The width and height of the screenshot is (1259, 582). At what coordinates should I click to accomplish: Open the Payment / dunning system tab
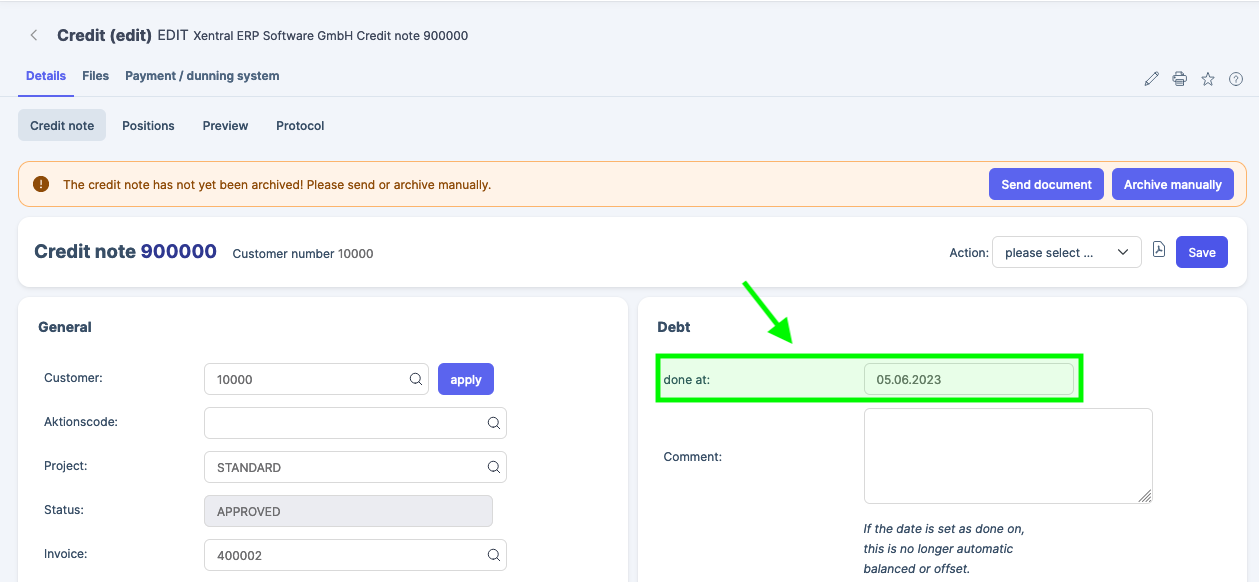tap(202, 75)
